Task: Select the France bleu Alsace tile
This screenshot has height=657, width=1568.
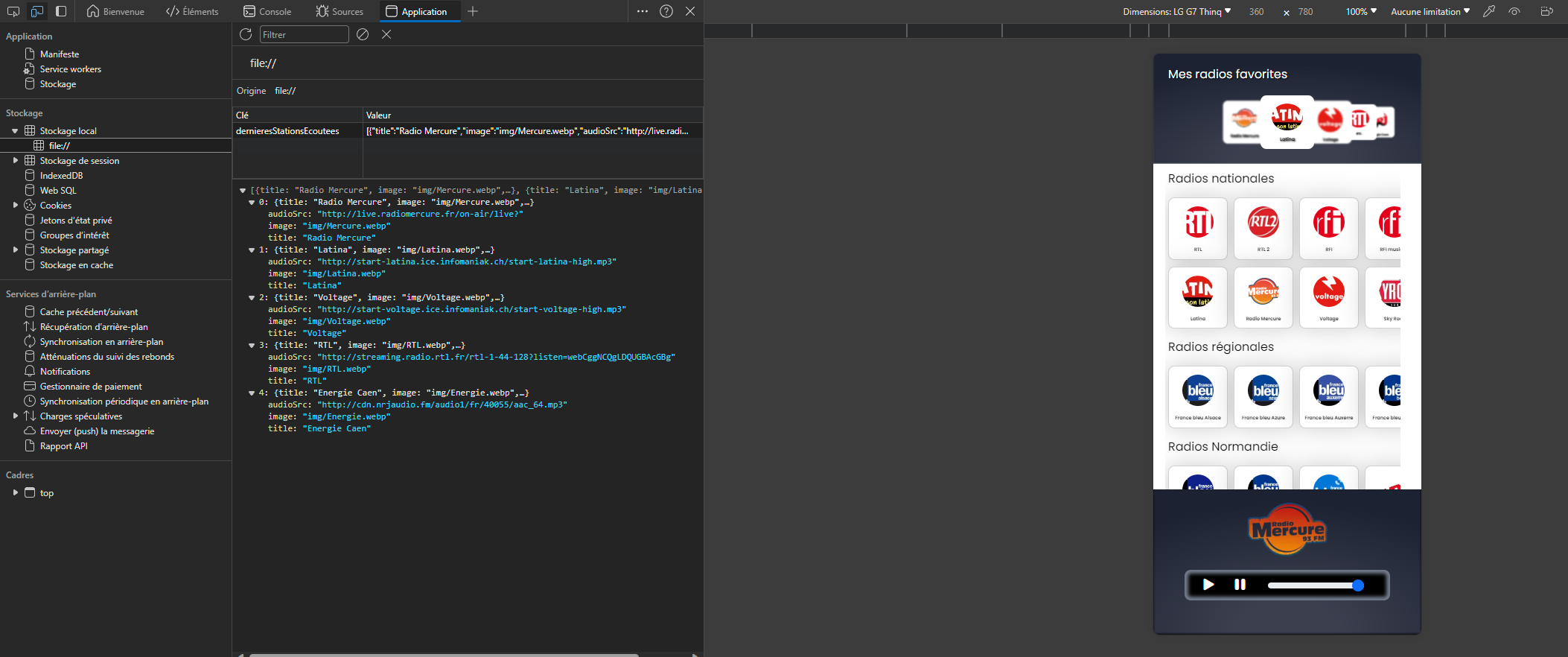Action: pos(1198,397)
